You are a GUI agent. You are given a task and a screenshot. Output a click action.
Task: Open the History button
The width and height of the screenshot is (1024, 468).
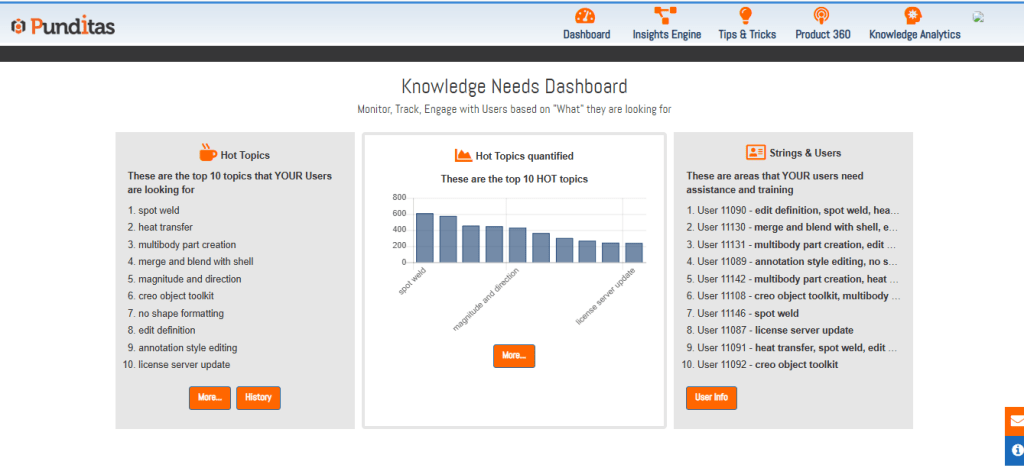pyautogui.click(x=258, y=397)
